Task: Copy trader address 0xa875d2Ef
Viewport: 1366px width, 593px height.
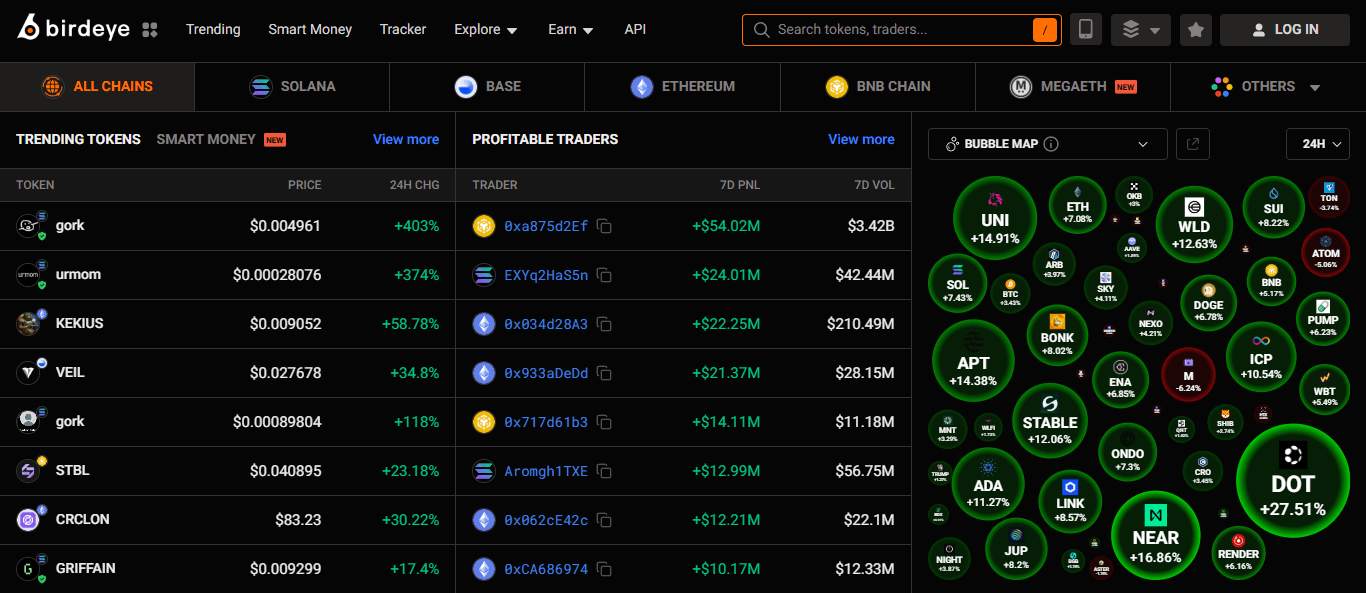Action: (604, 226)
